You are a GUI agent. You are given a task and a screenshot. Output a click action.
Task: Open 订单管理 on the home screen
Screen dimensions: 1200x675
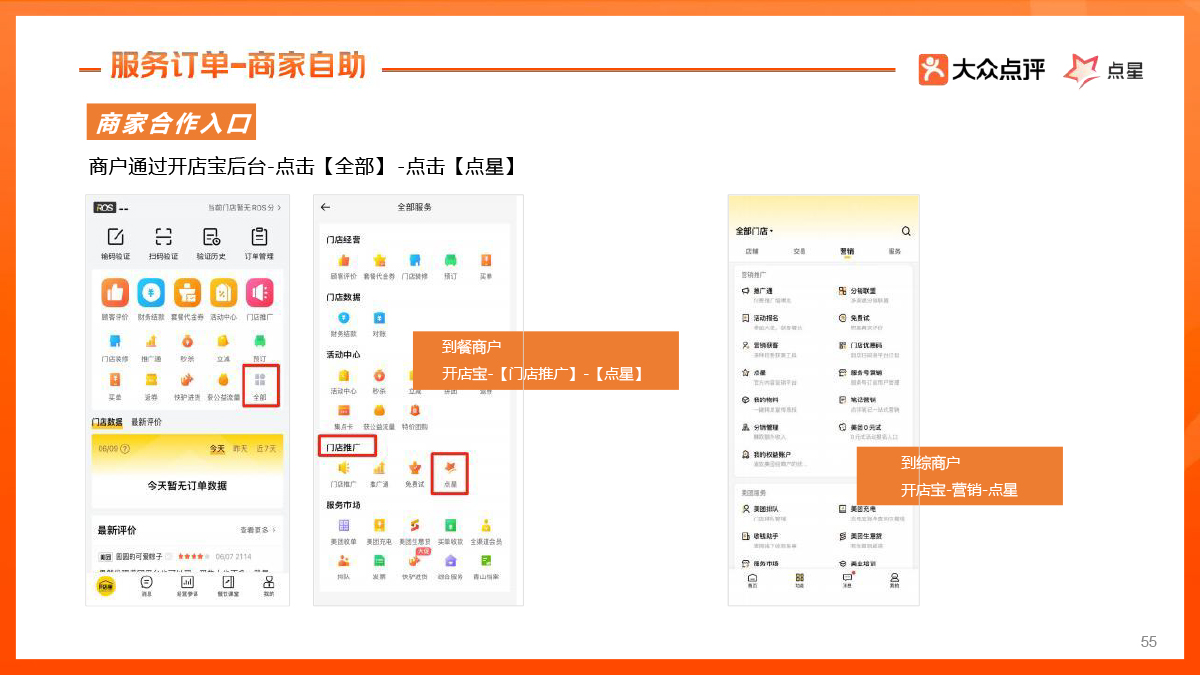click(259, 242)
